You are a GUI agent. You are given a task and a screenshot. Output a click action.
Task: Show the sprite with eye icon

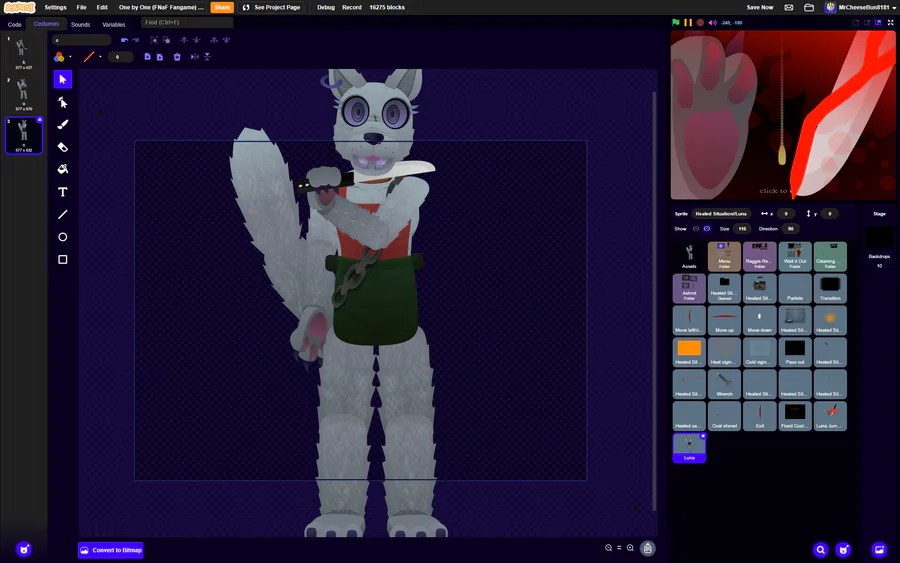(696, 228)
